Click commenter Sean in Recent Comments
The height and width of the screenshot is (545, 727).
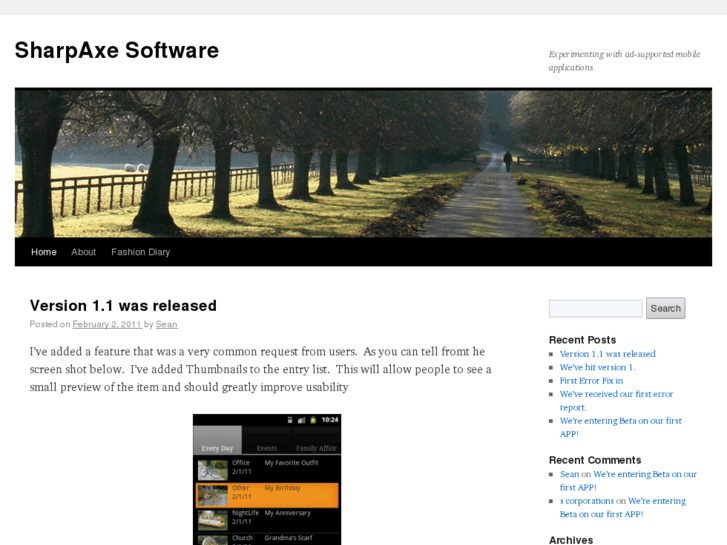569,474
